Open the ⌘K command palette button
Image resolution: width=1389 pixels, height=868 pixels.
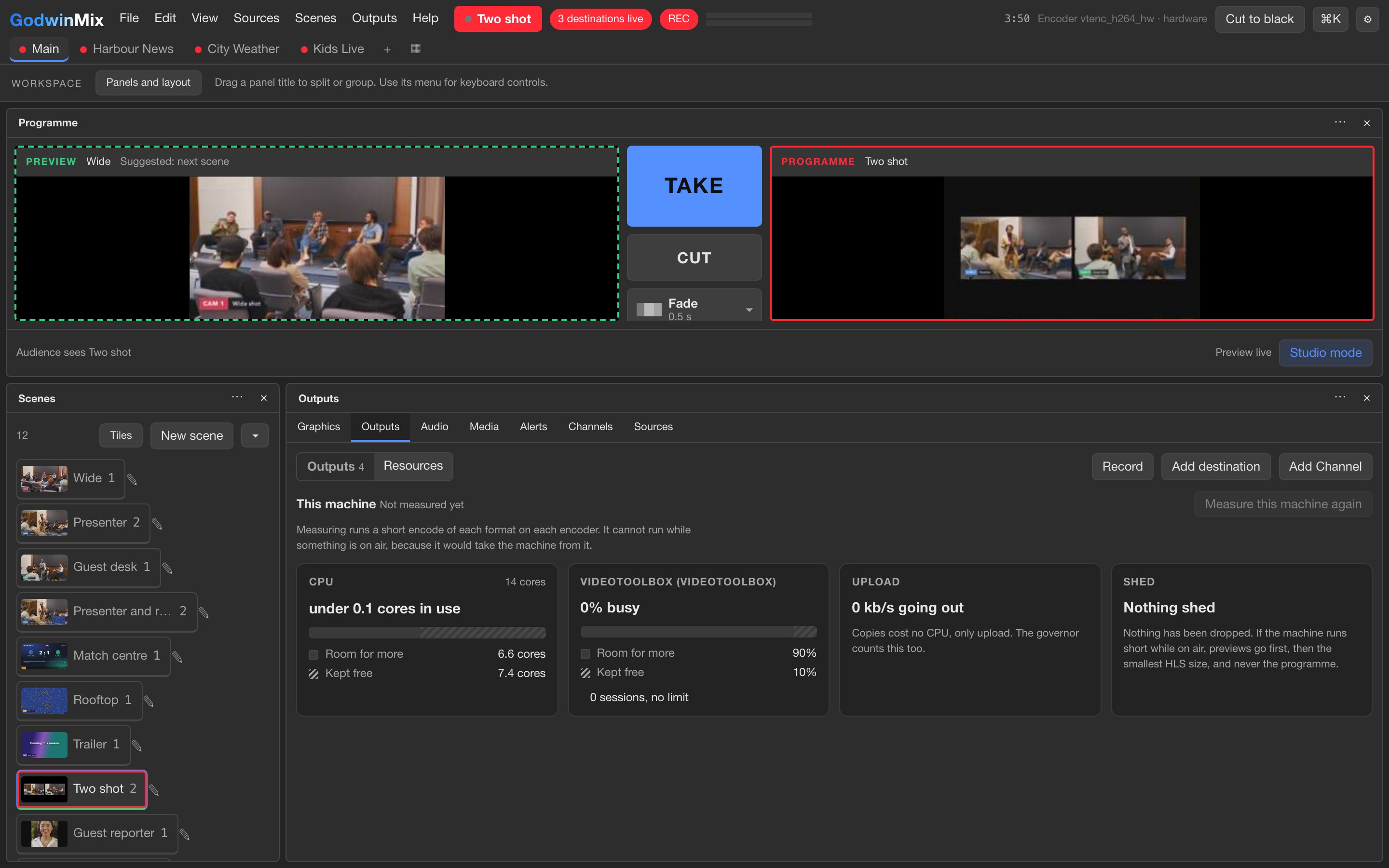tap(1330, 19)
